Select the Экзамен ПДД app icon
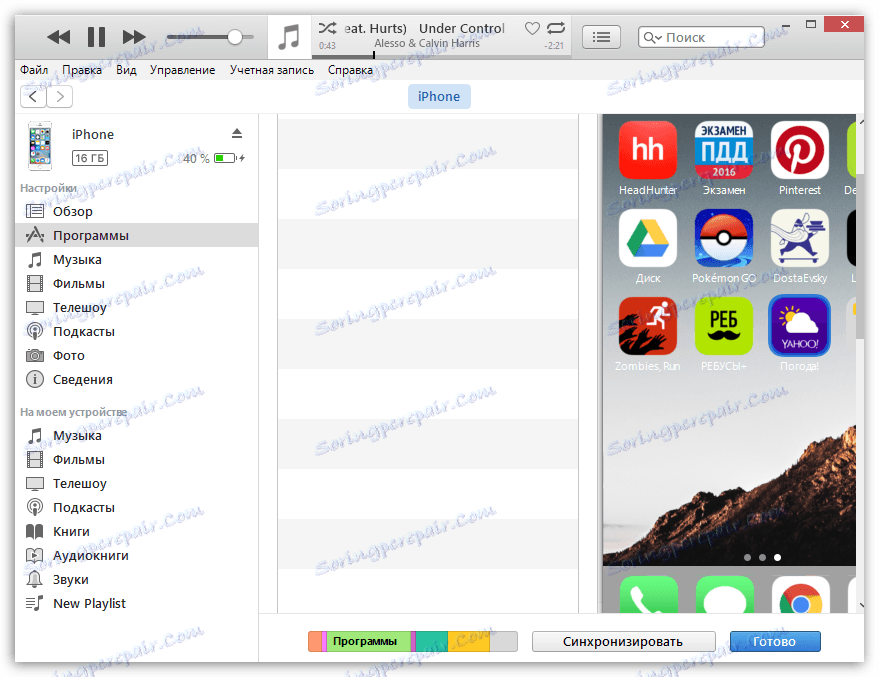Image resolution: width=879 pixels, height=677 pixels. [x=724, y=150]
